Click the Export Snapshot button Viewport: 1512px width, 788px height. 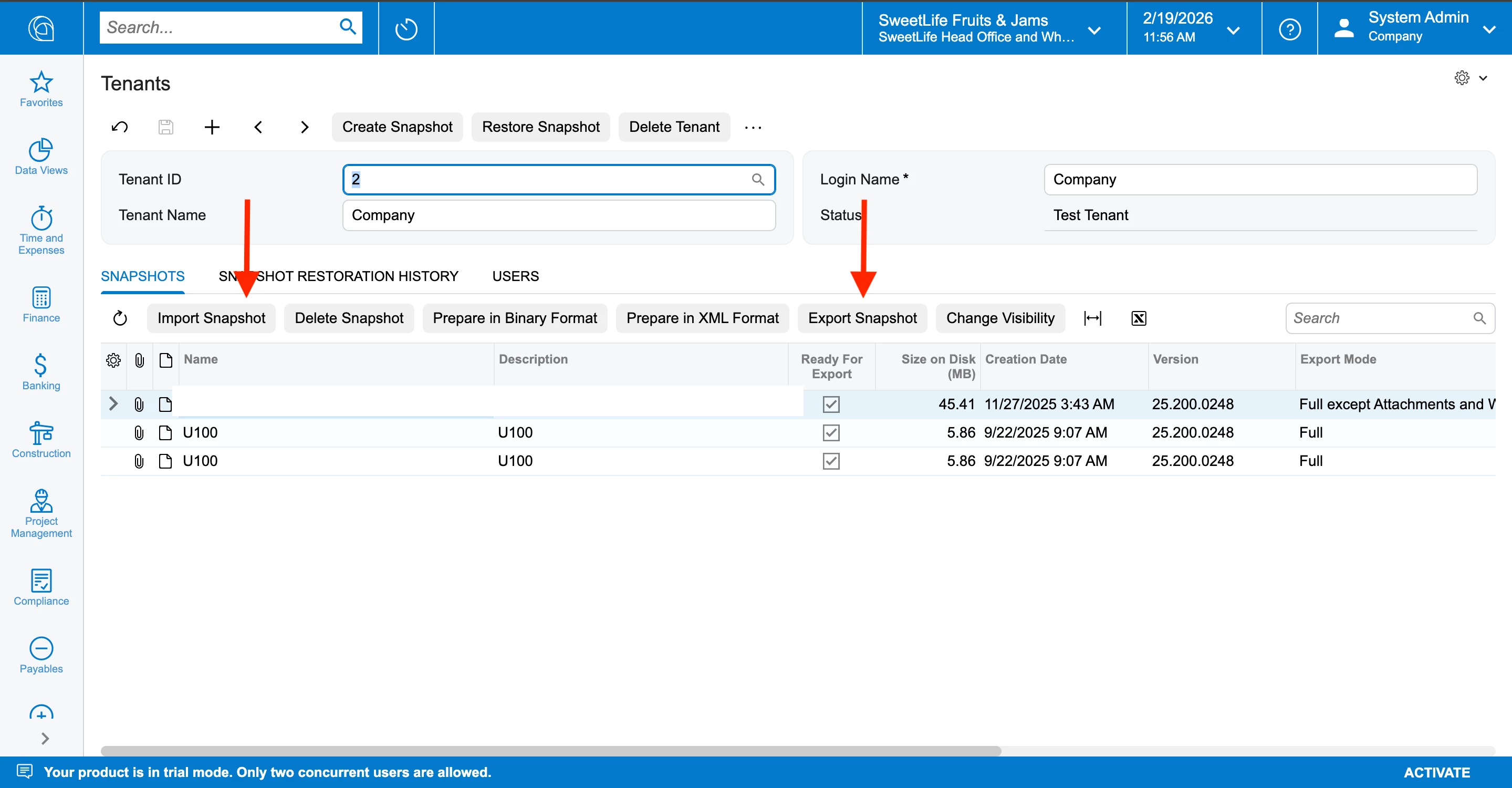(862, 318)
